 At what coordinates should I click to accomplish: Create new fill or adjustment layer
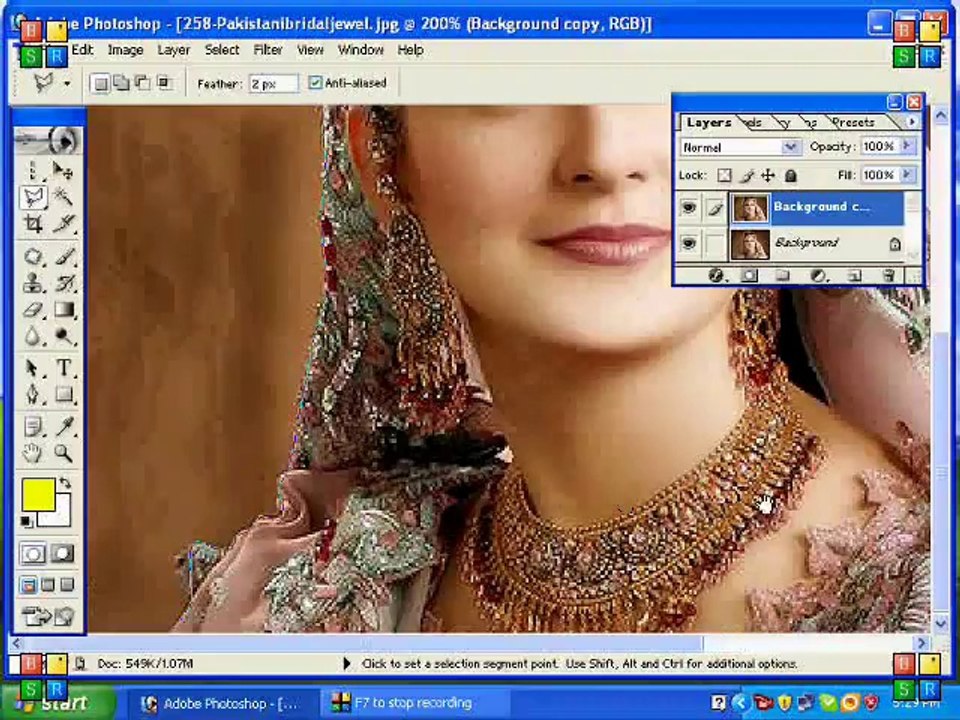tap(818, 276)
